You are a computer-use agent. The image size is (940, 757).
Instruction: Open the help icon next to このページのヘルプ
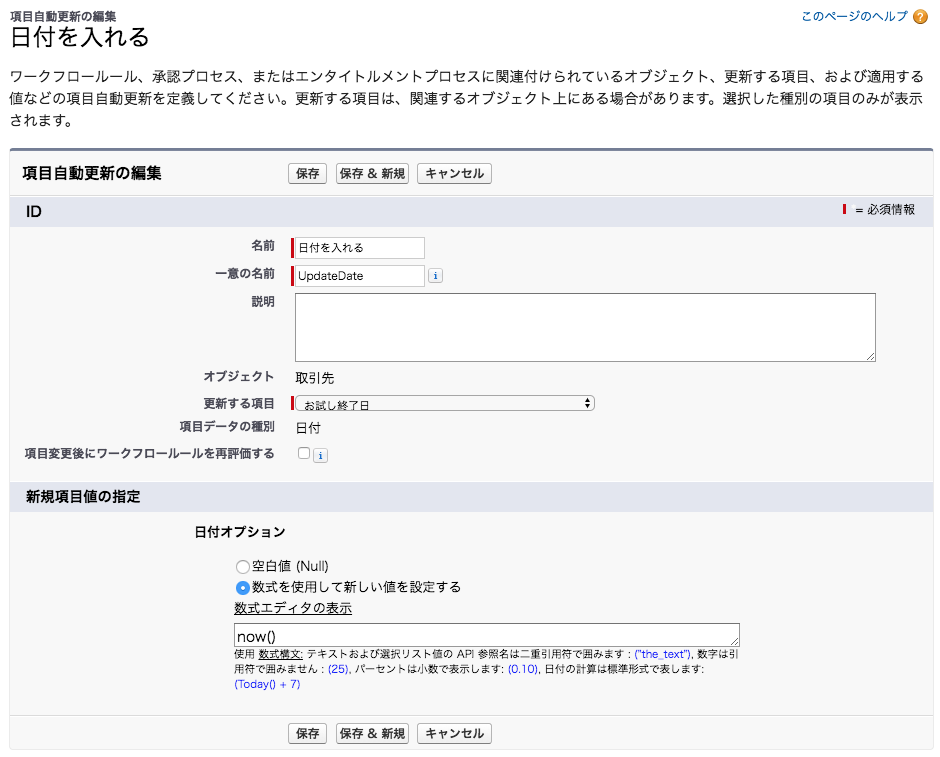coord(920,17)
